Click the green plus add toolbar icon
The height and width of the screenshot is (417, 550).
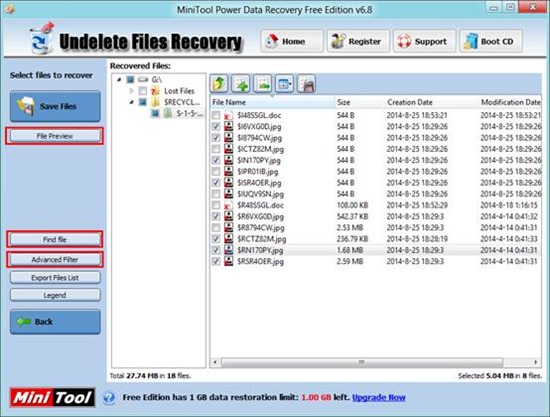pos(241,84)
